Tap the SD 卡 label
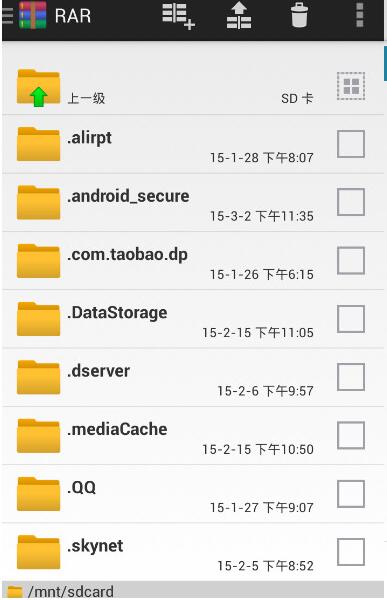Screen dimensions: 387x600 coord(297,98)
